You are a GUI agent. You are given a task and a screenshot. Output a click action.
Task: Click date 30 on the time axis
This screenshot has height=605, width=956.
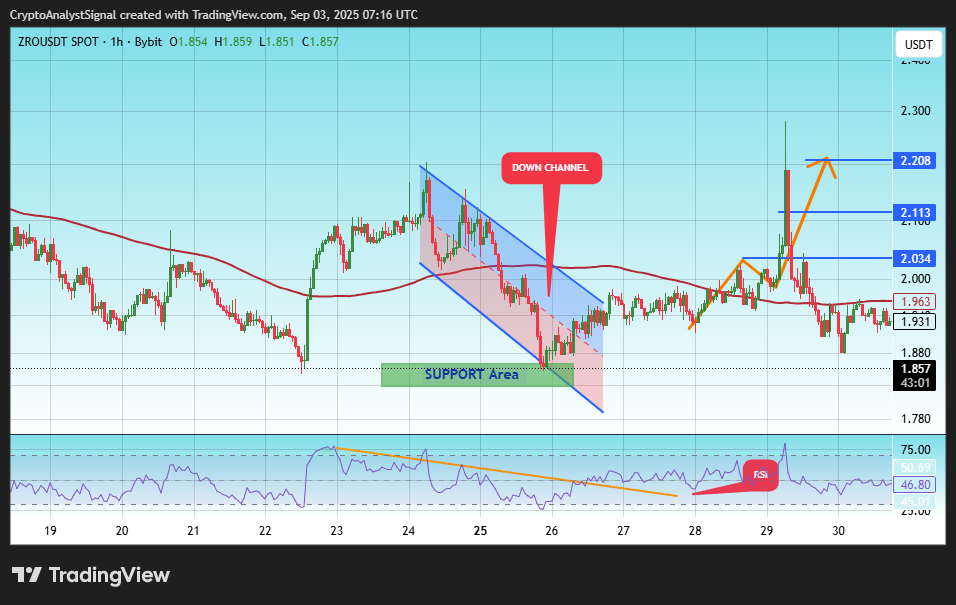pos(838,531)
